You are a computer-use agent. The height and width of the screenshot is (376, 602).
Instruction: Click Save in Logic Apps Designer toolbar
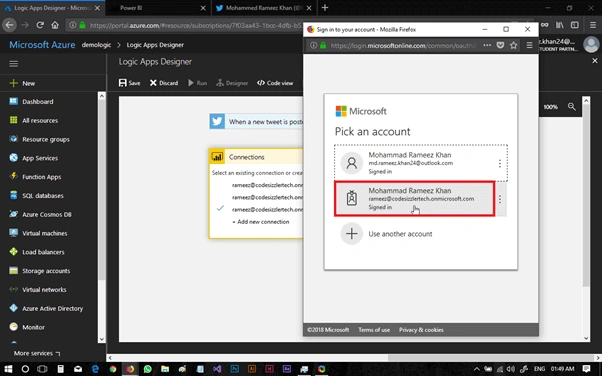(x=129, y=83)
